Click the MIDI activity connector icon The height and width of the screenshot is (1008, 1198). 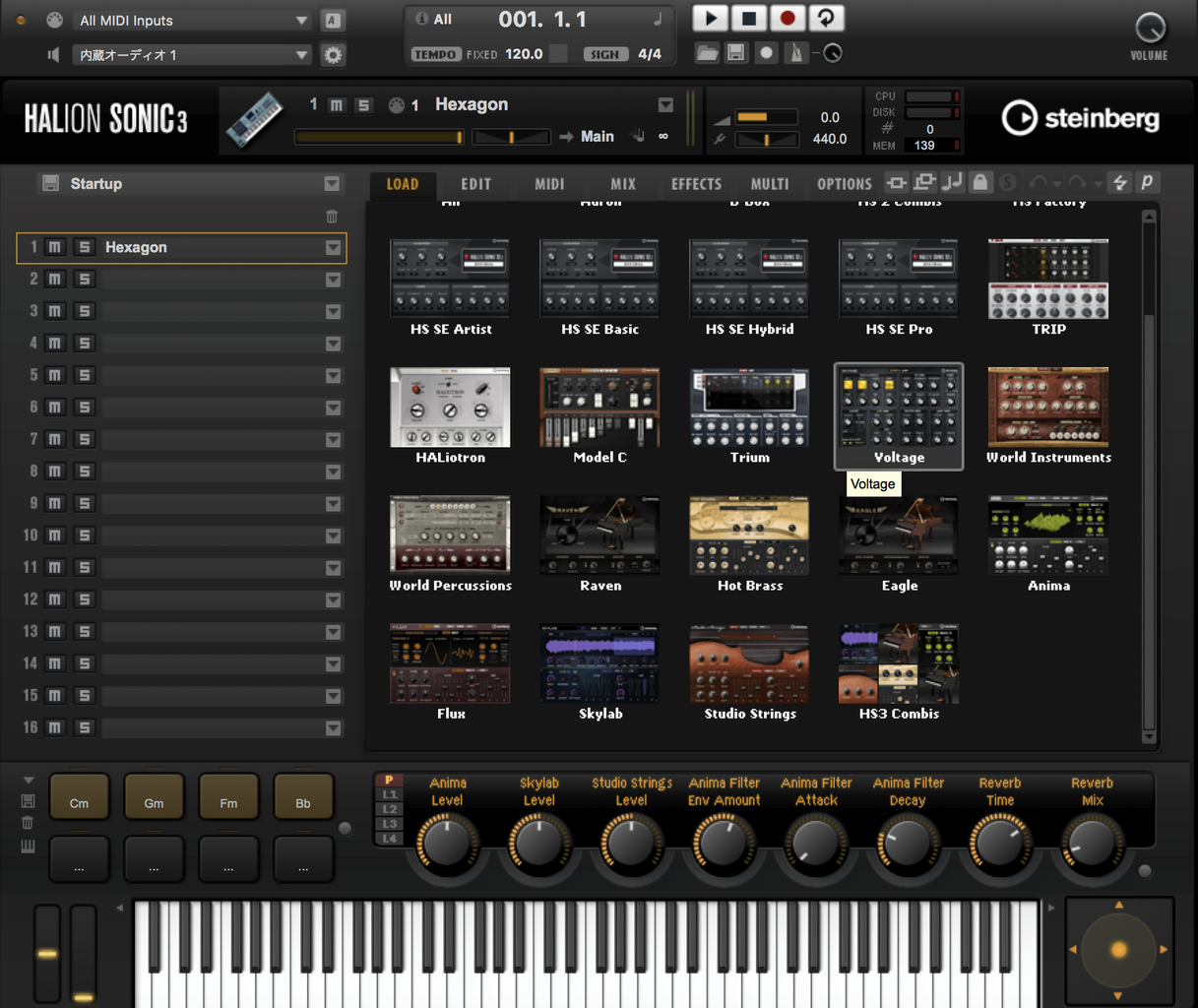click(55, 20)
